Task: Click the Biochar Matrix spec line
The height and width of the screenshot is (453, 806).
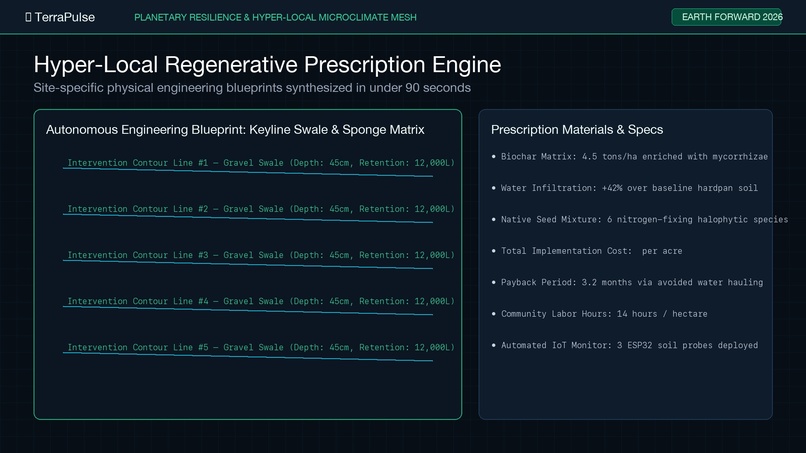Action: coord(630,157)
